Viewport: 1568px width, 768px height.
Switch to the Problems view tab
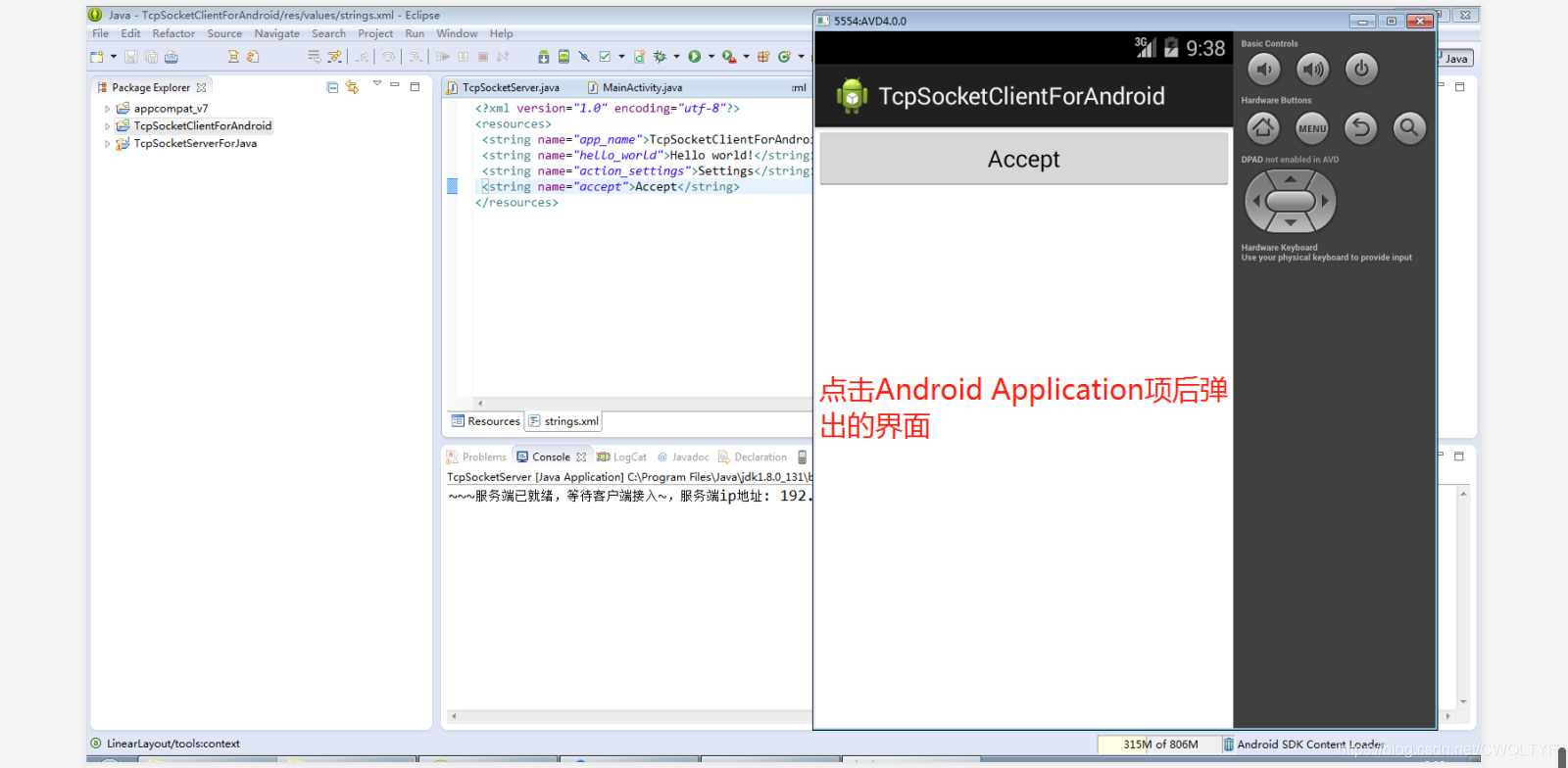476,457
